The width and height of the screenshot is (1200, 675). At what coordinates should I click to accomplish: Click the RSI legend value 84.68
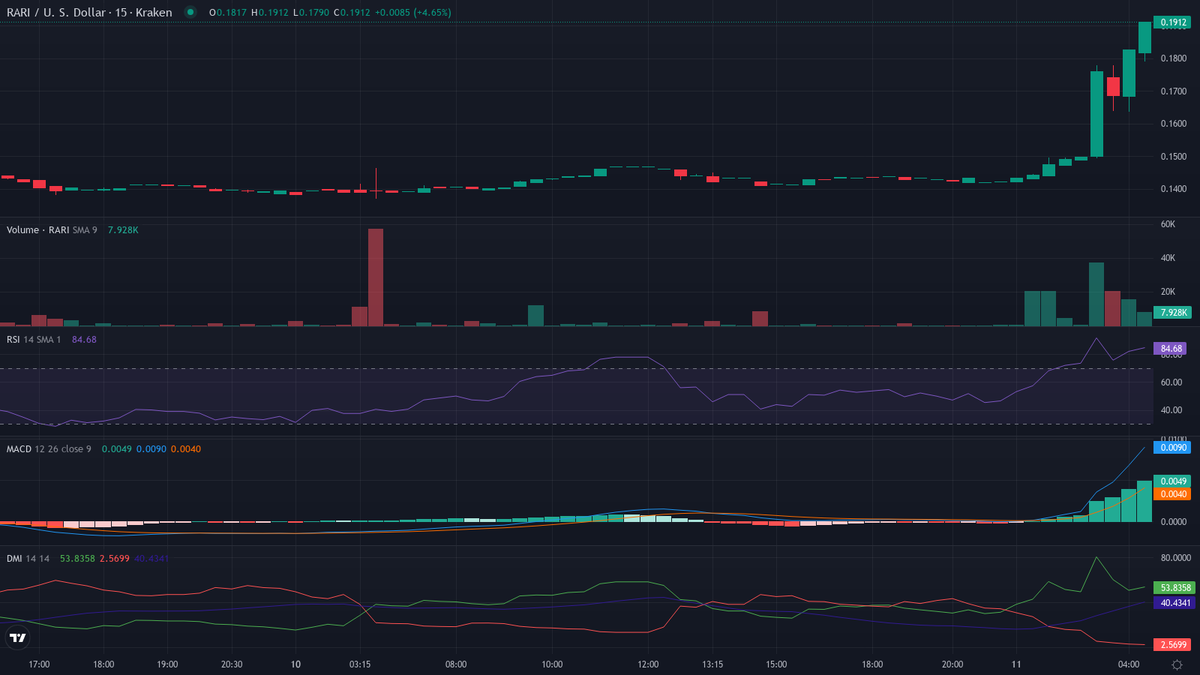point(84,340)
